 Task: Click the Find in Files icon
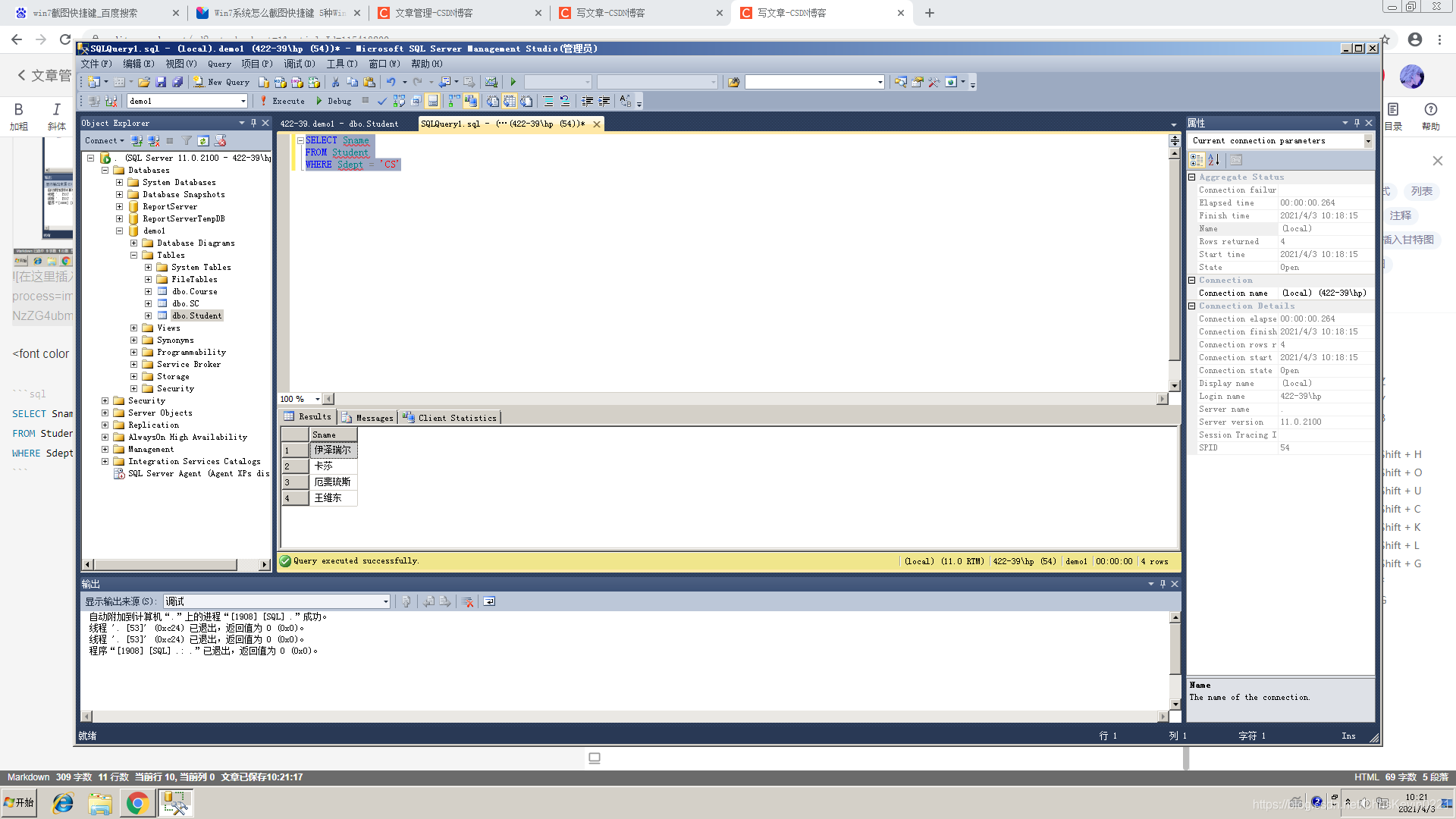coord(734,82)
